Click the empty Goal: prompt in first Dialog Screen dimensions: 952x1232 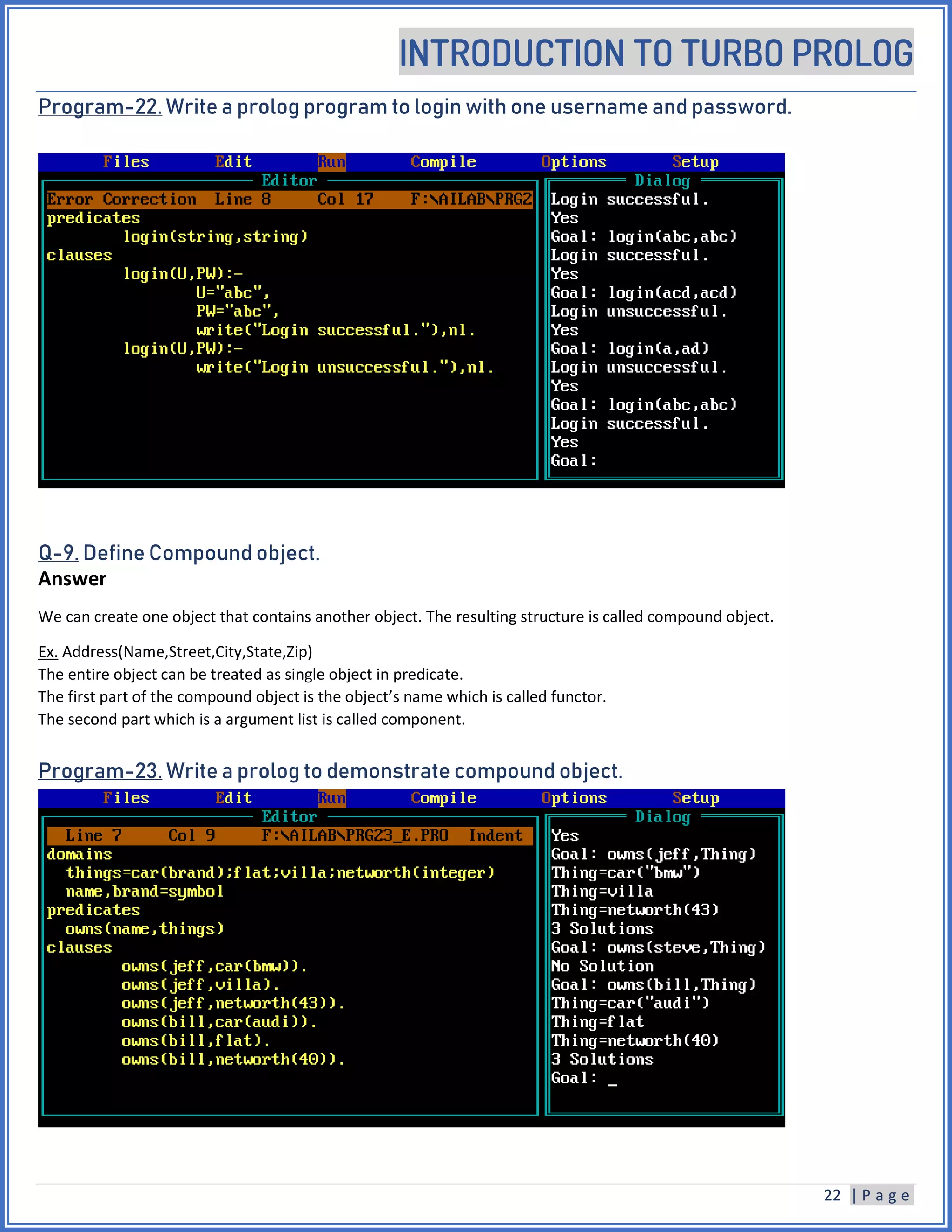point(574,461)
